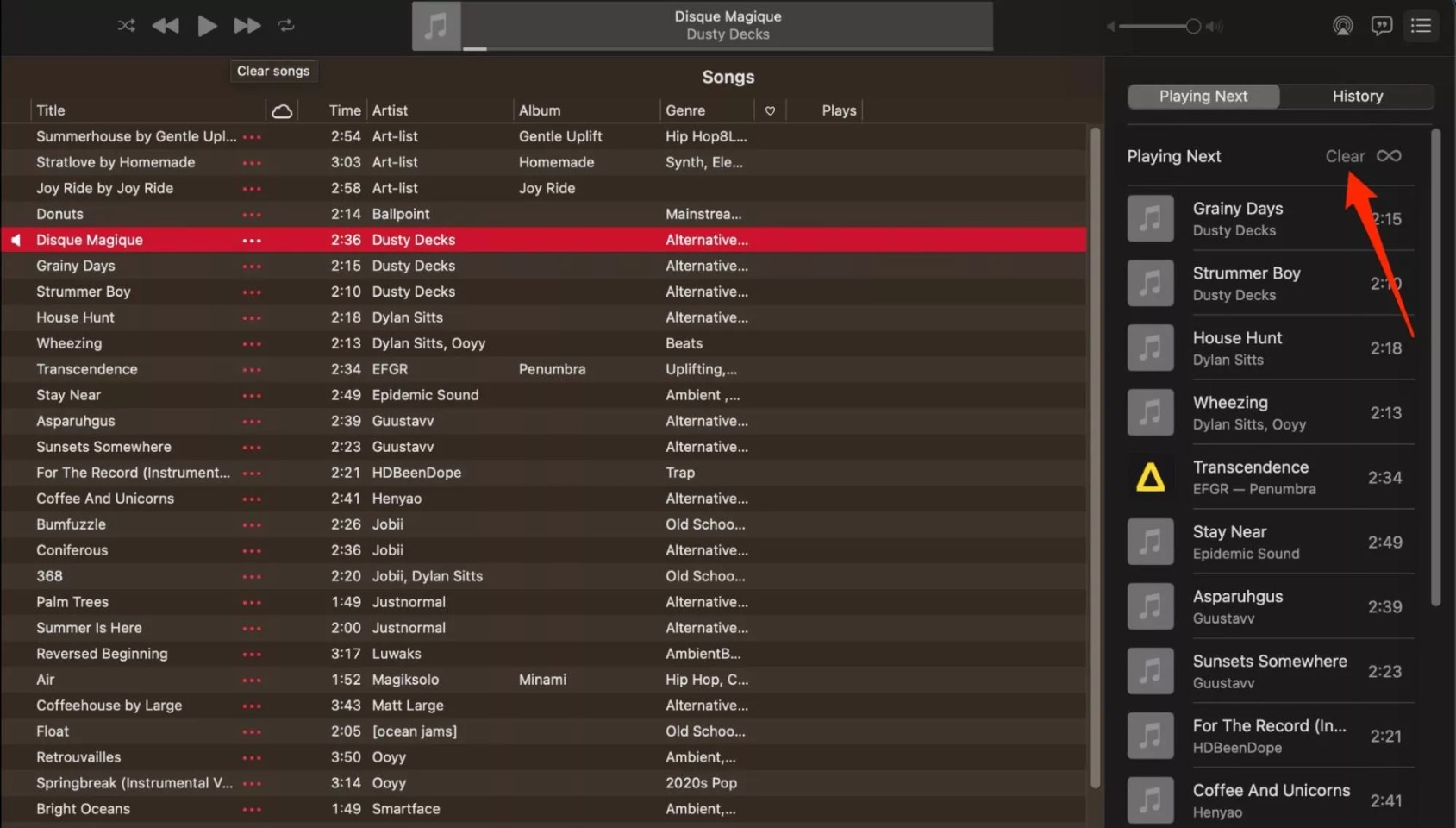Select Transcendence artwork in queue
The image size is (1456, 828).
(x=1150, y=477)
